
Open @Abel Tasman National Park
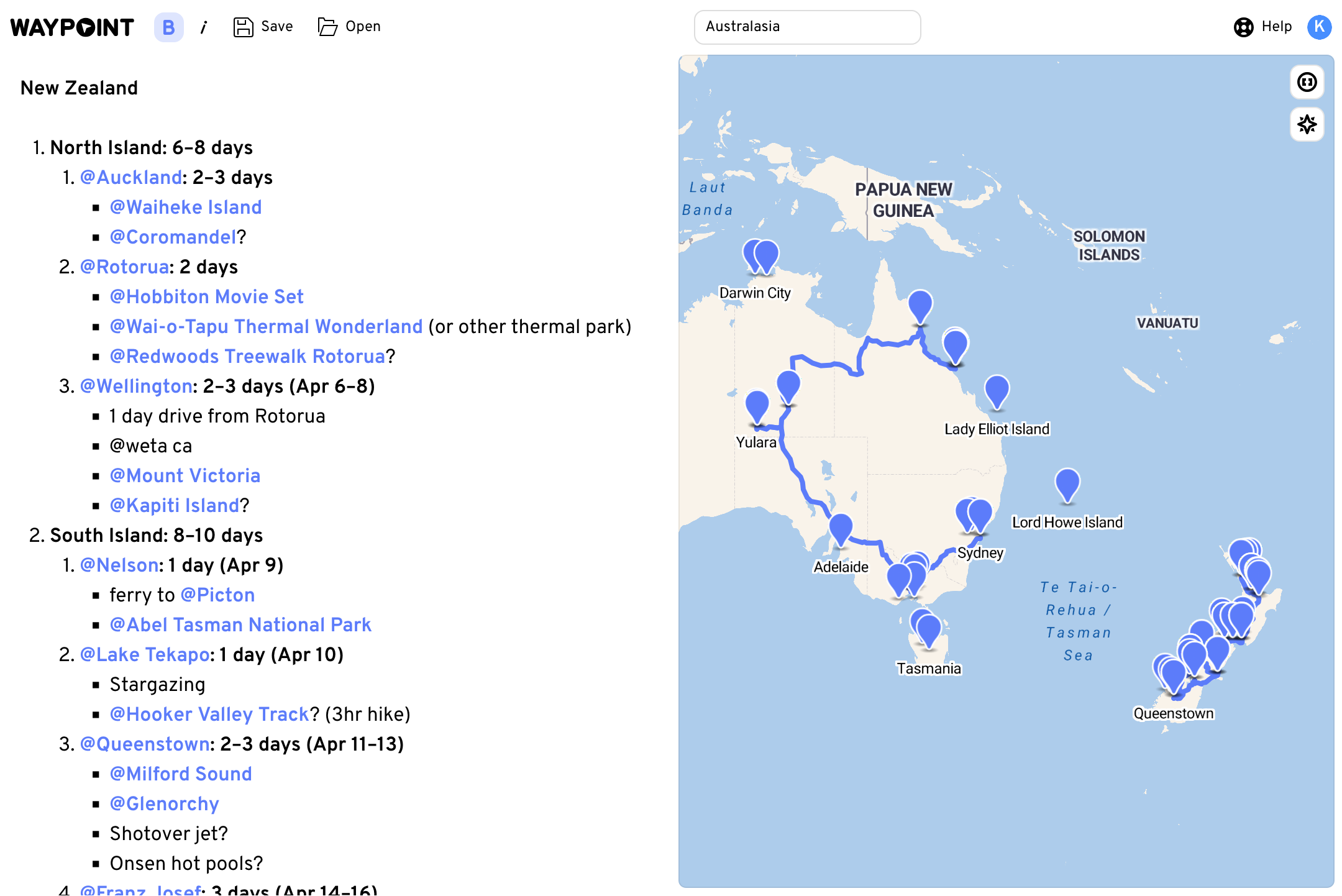click(240, 624)
